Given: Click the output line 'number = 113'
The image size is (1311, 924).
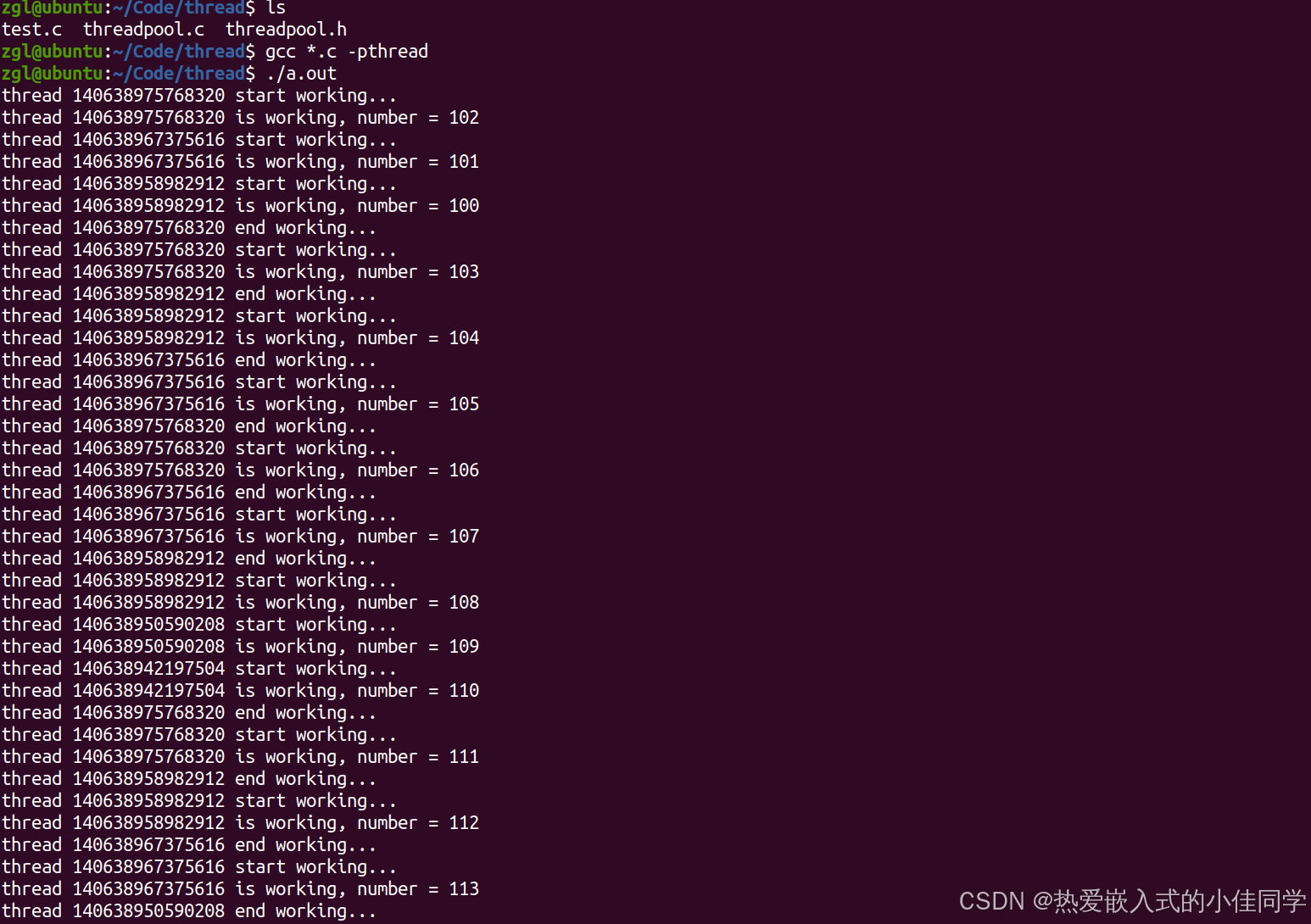Looking at the screenshot, I should 240,889.
